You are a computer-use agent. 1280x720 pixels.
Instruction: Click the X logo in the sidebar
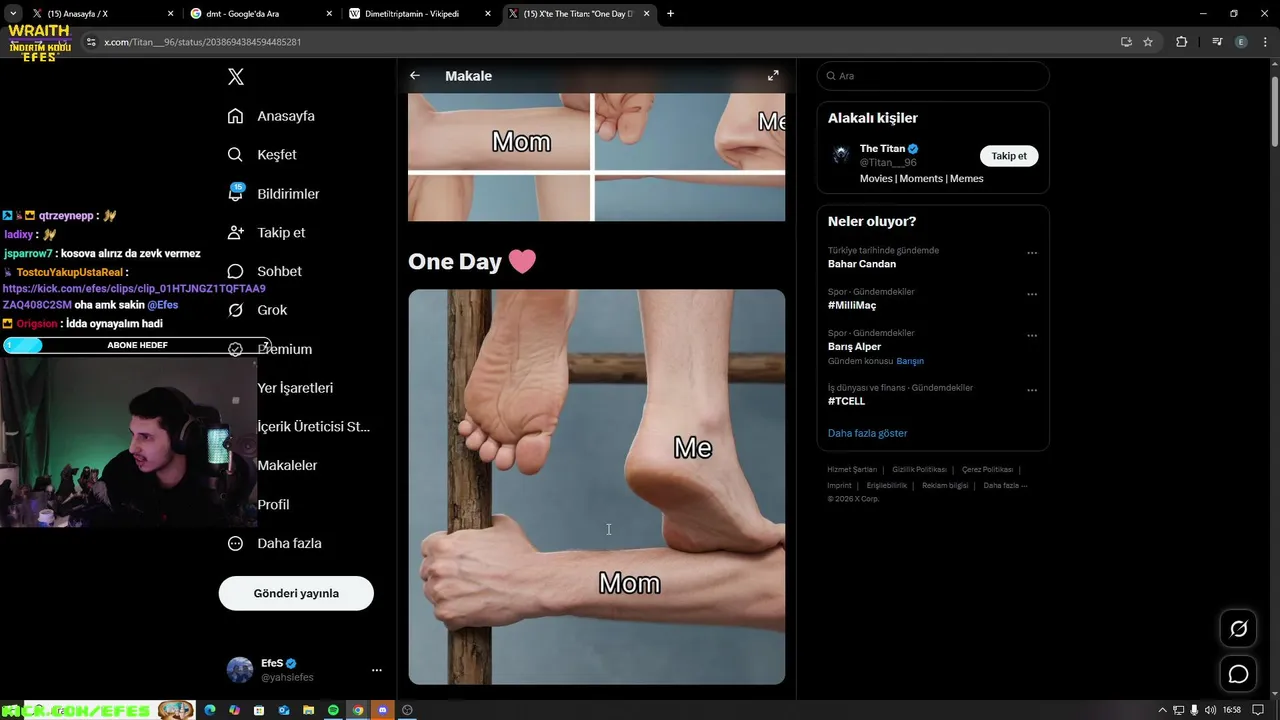236,77
